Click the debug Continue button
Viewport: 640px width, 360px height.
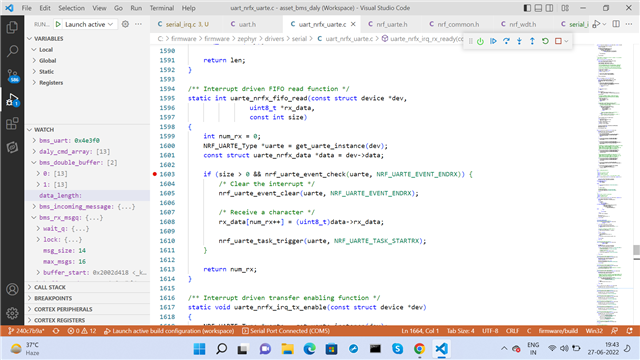pos(493,41)
